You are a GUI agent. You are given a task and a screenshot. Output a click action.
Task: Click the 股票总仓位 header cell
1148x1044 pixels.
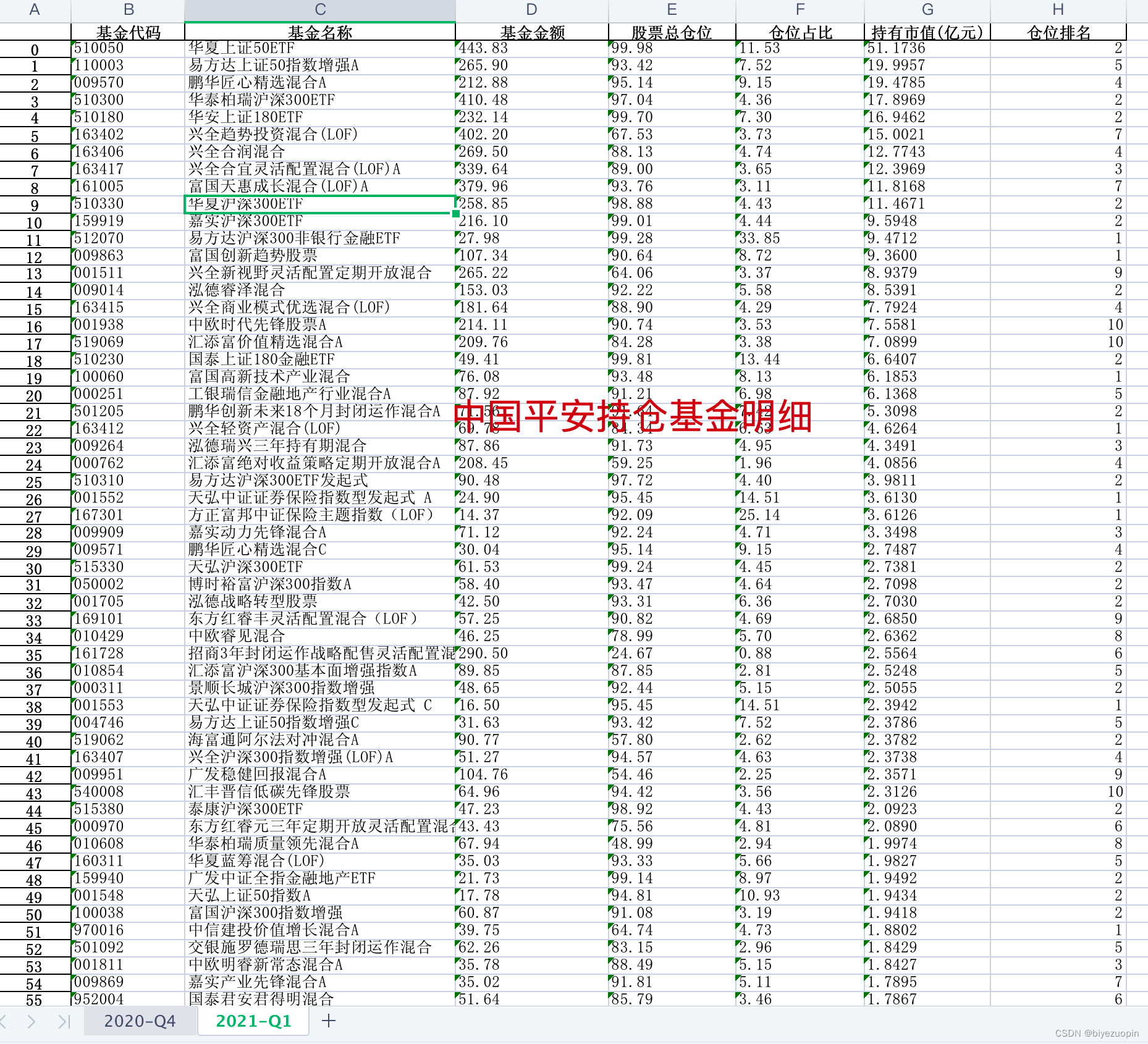coord(672,32)
